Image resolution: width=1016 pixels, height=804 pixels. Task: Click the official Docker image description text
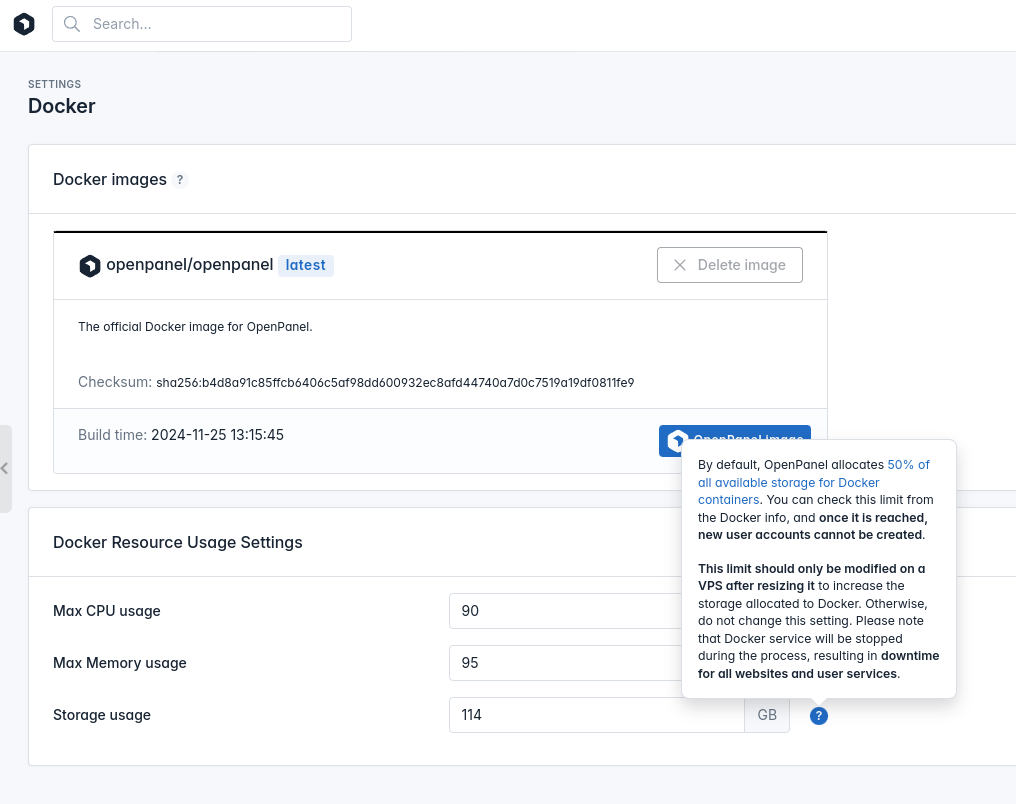tap(195, 327)
